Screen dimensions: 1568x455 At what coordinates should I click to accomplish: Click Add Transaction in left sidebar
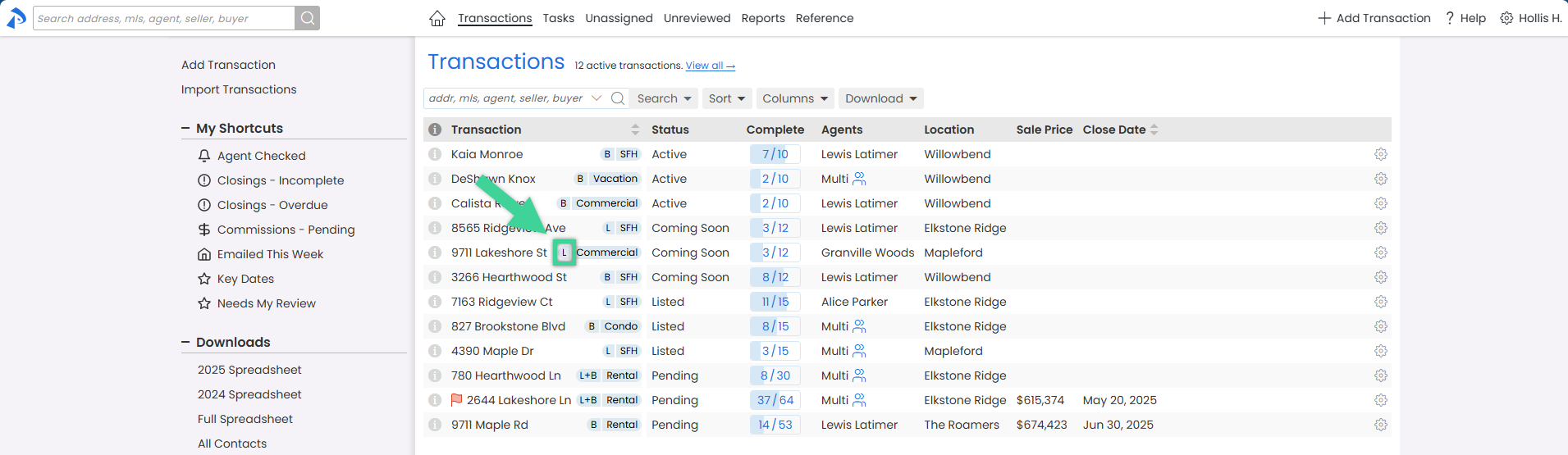tap(228, 65)
